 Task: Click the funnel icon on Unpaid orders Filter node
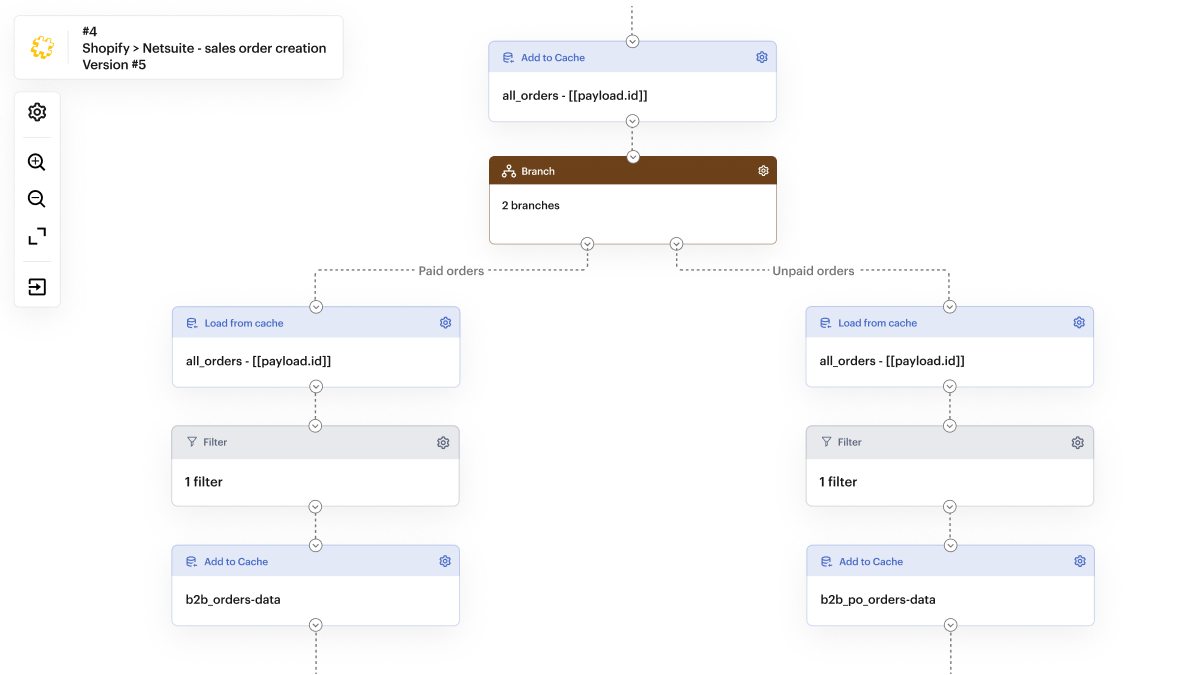(824, 441)
